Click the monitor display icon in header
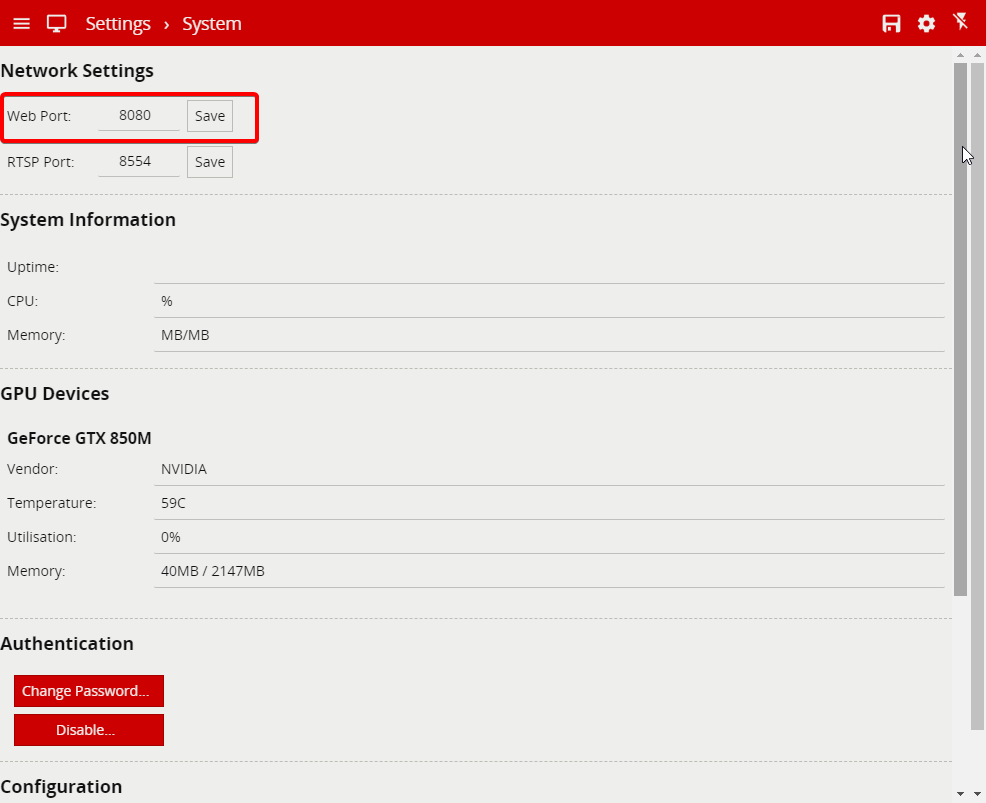 click(57, 23)
